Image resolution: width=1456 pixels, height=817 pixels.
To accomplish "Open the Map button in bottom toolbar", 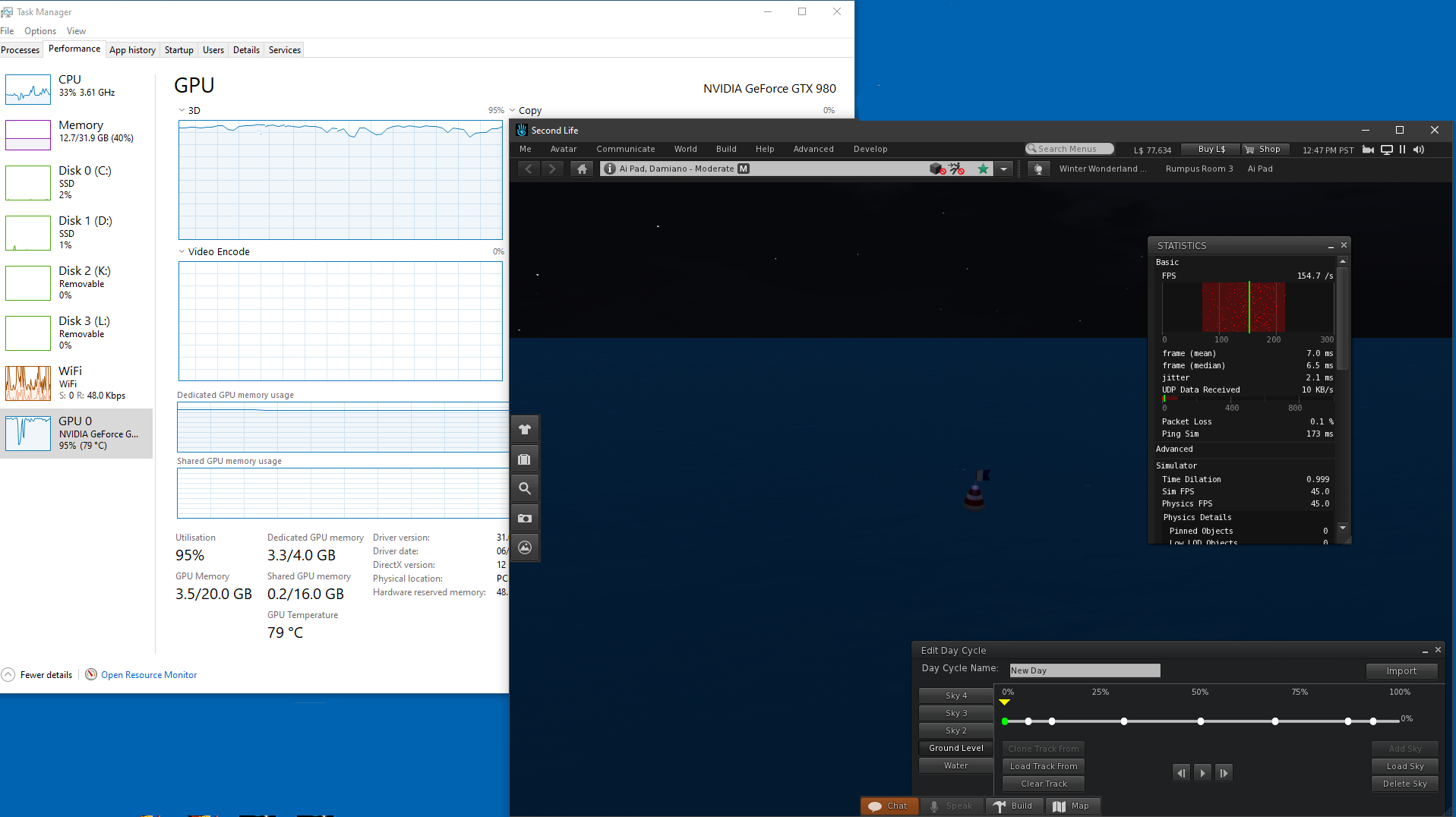I will click(x=1072, y=806).
